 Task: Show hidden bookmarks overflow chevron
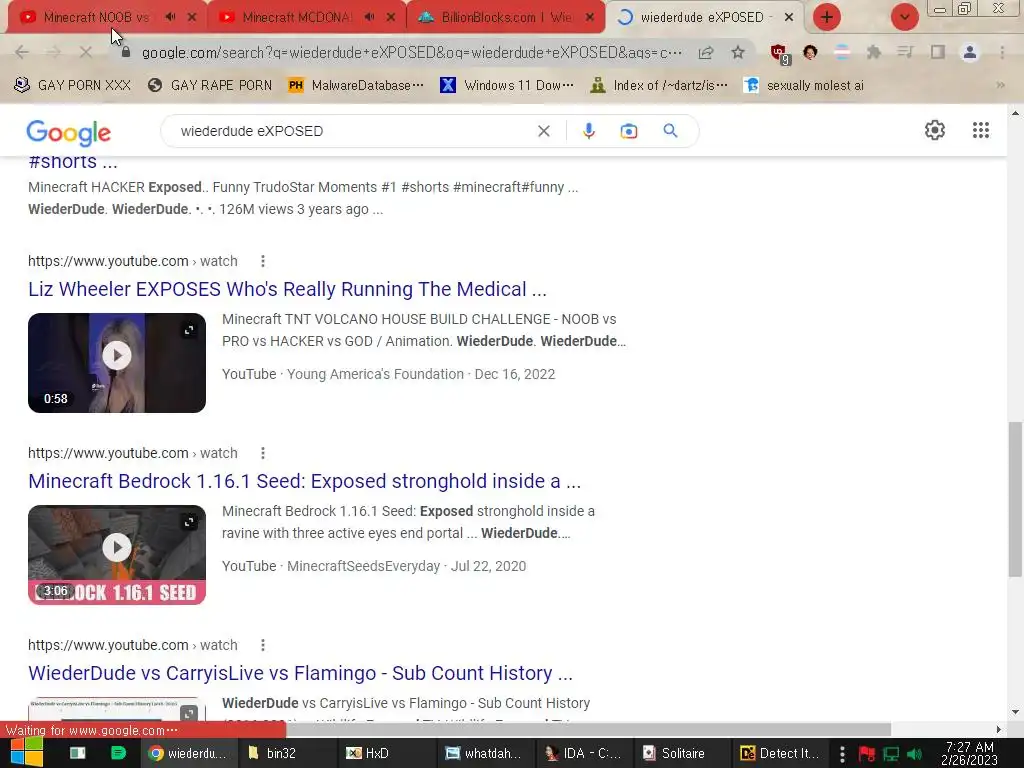[x=1000, y=86]
